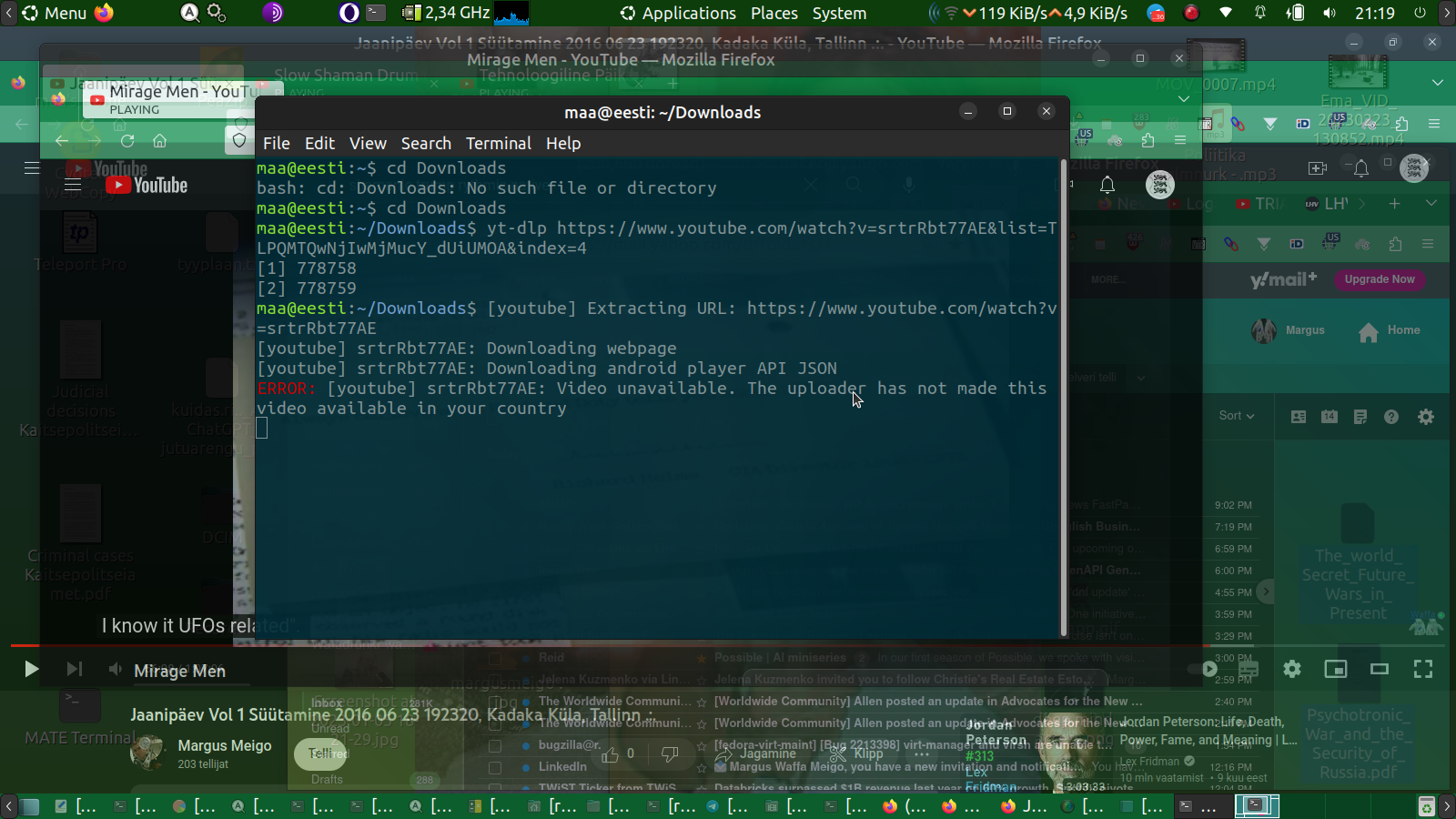Screen dimensions: 1456x819
Task: Open Margus Meigo channel link
Action: (x=225, y=745)
